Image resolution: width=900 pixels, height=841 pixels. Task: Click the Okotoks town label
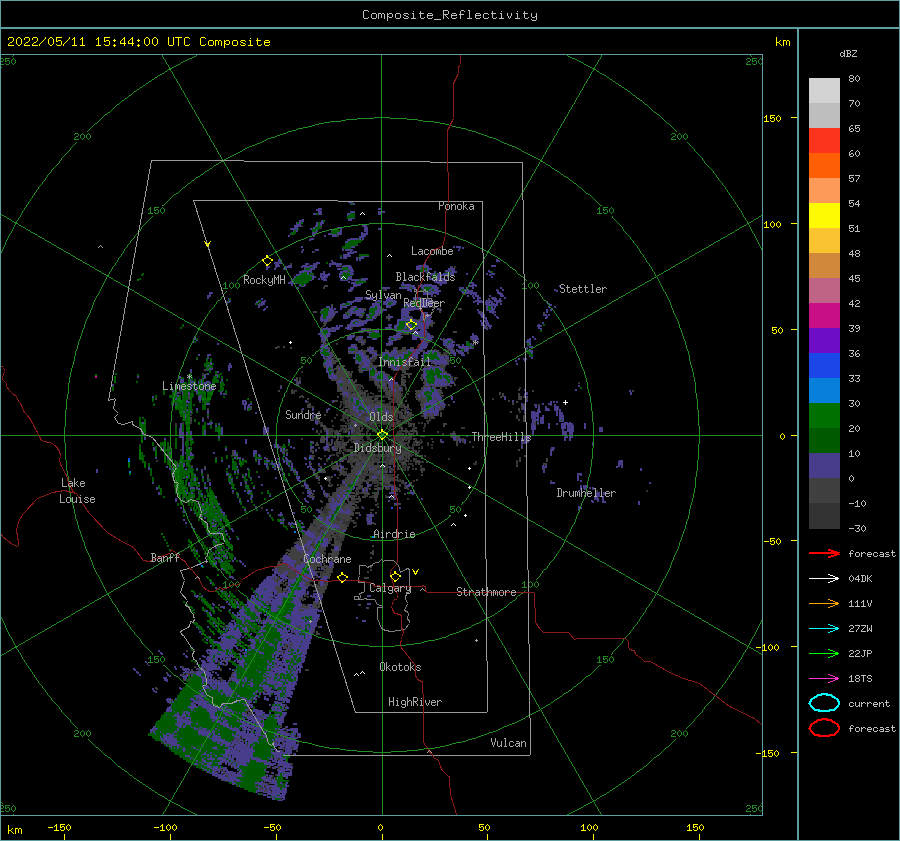point(400,666)
